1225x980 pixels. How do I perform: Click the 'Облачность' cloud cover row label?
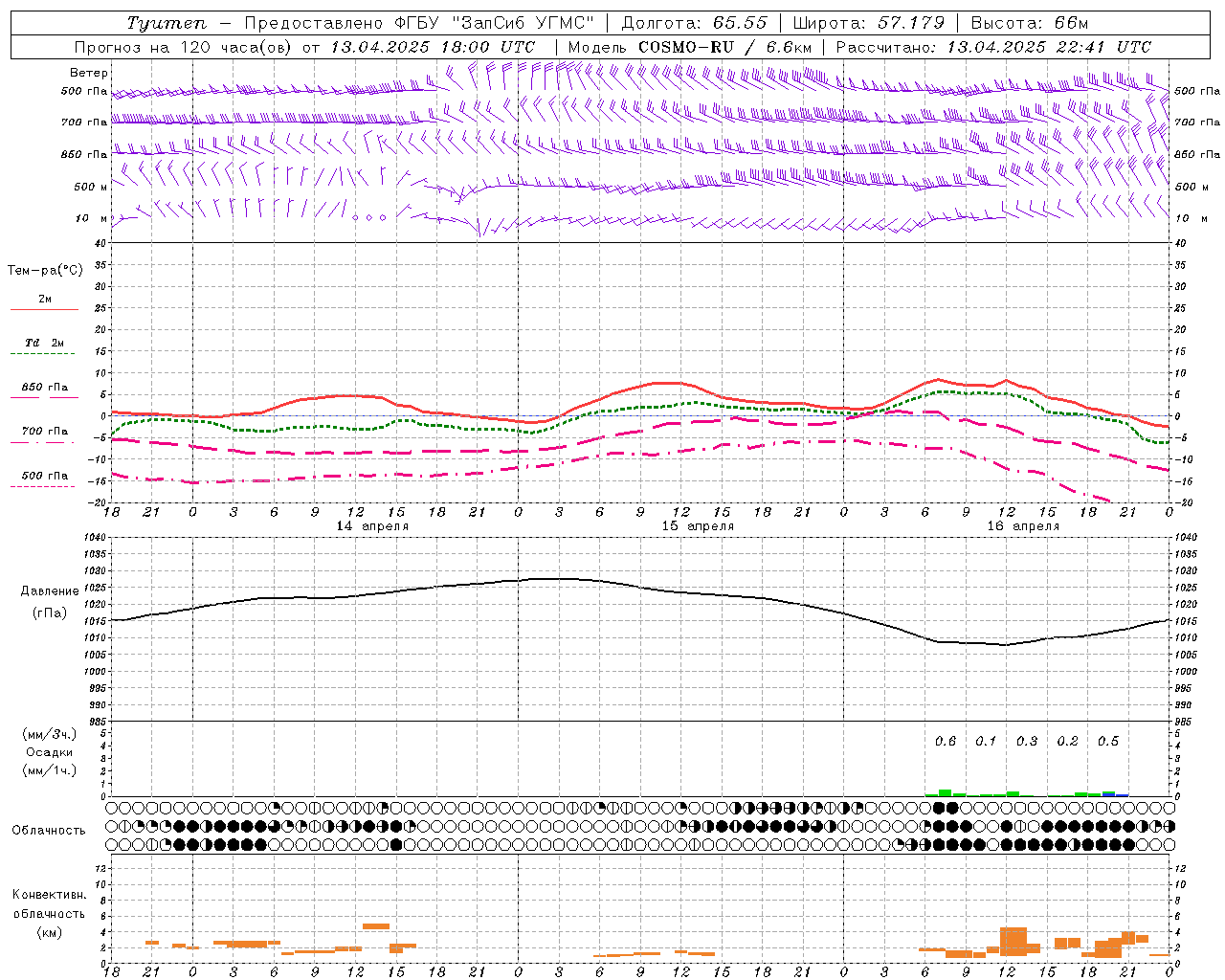pyautogui.click(x=49, y=831)
